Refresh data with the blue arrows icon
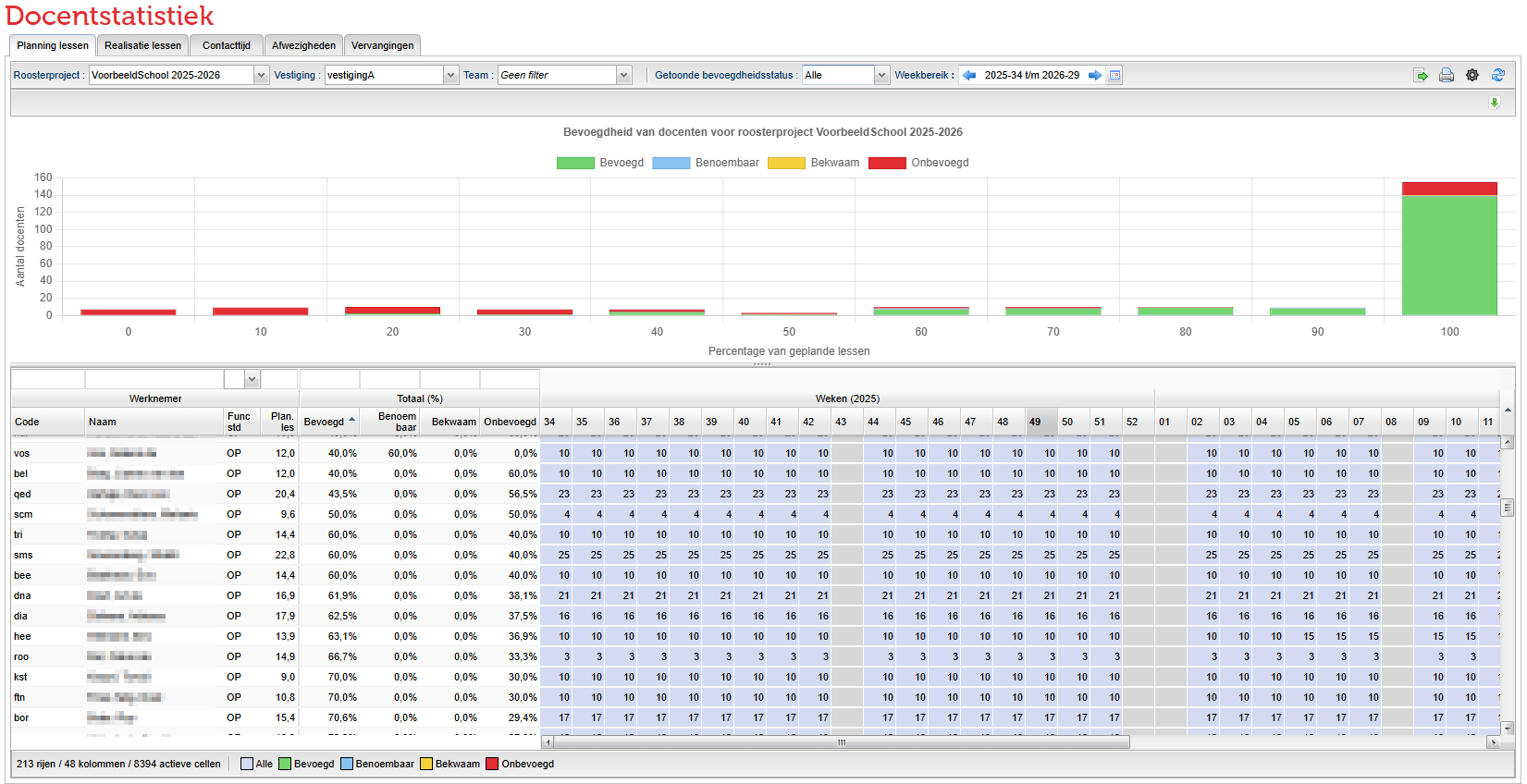Screen dimensions: 1527x784 pos(1498,76)
